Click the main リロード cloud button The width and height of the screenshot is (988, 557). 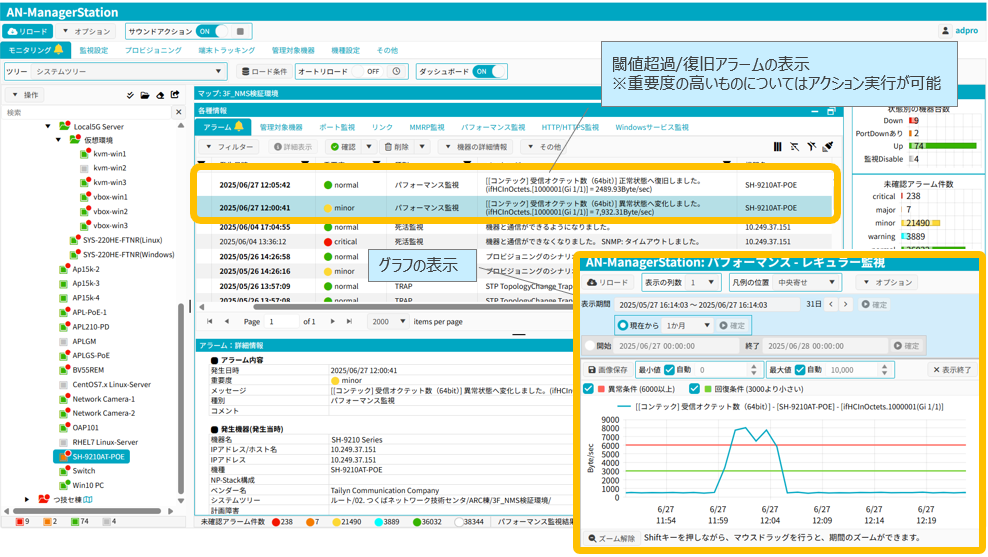(27, 32)
